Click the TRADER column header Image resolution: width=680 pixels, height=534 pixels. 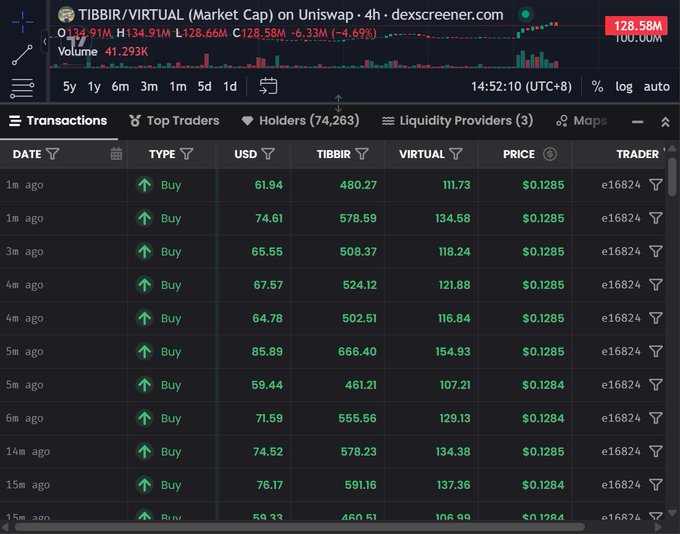point(638,154)
